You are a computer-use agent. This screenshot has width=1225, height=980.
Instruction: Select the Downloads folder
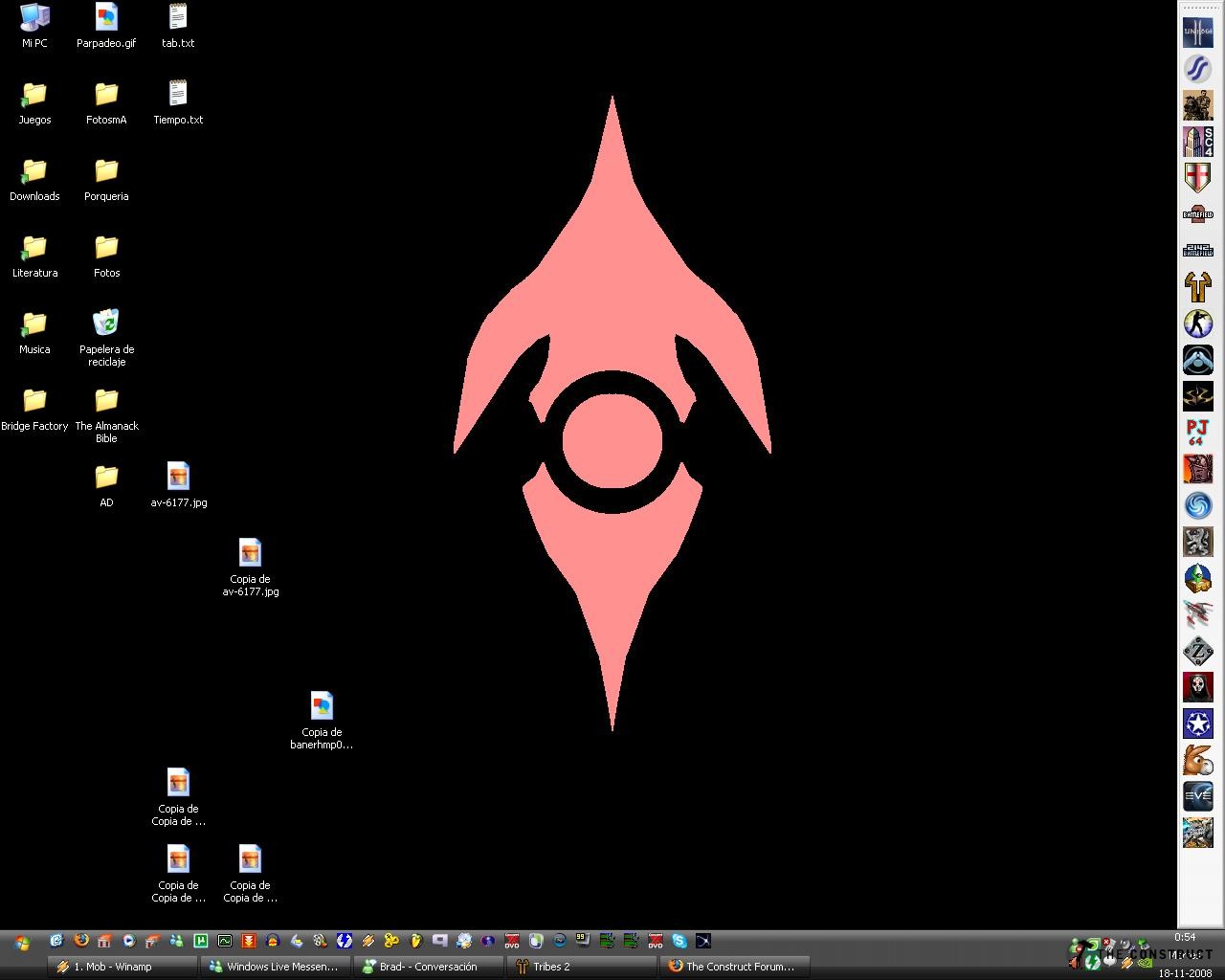[x=34, y=179]
